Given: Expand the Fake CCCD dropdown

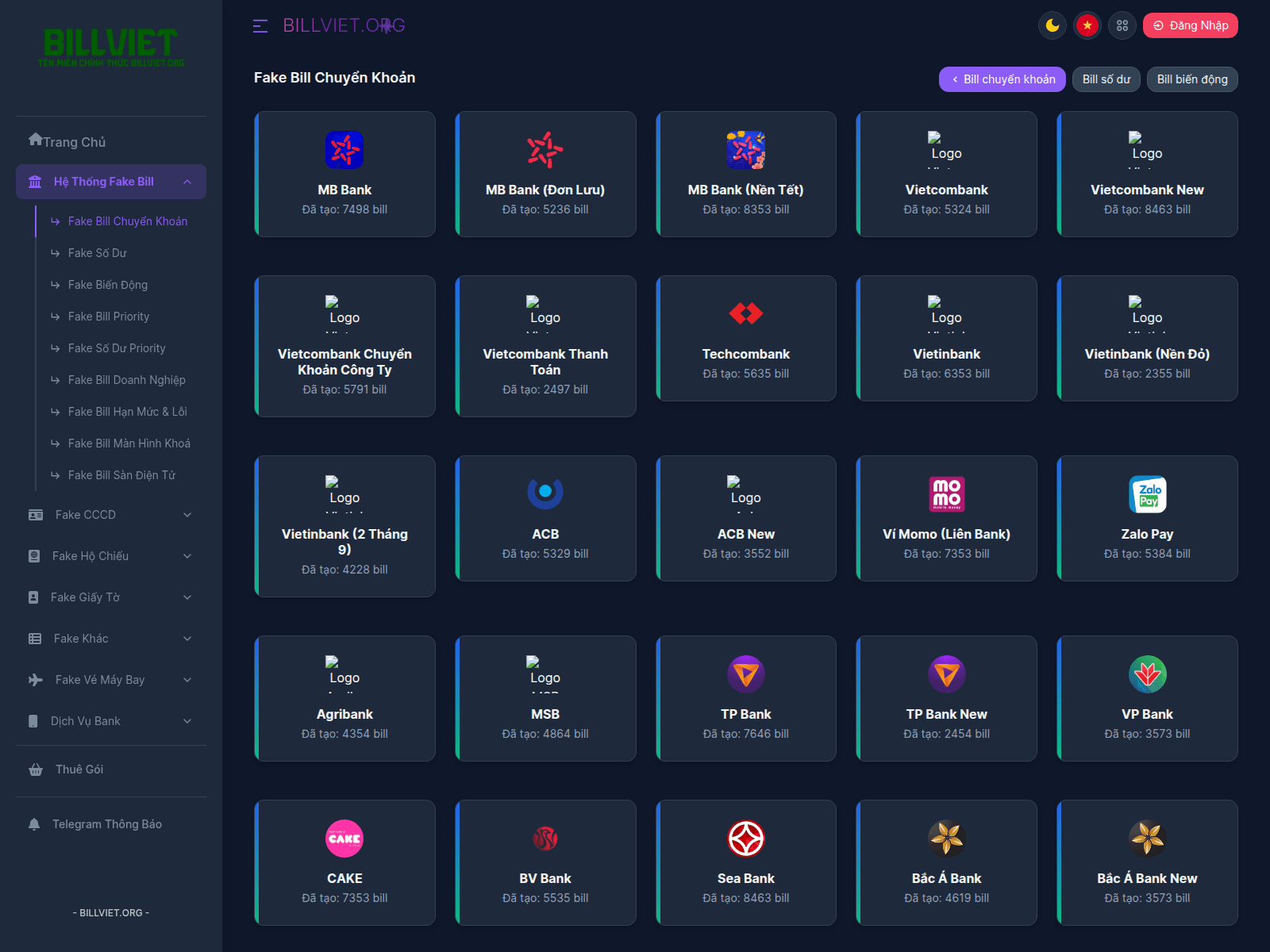Looking at the screenshot, I should pyautogui.click(x=111, y=515).
